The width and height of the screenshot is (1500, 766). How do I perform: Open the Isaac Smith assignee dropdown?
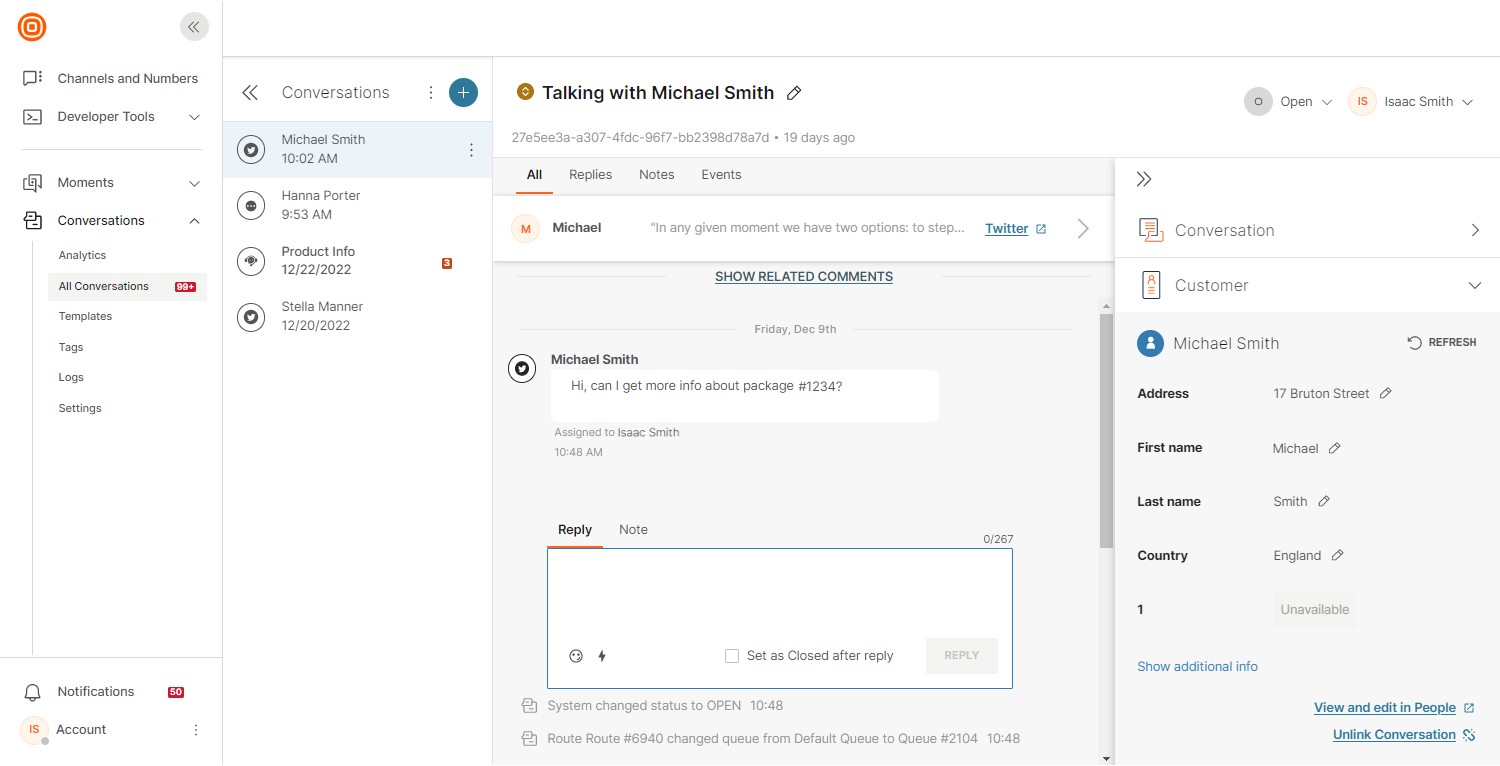coord(1412,101)
